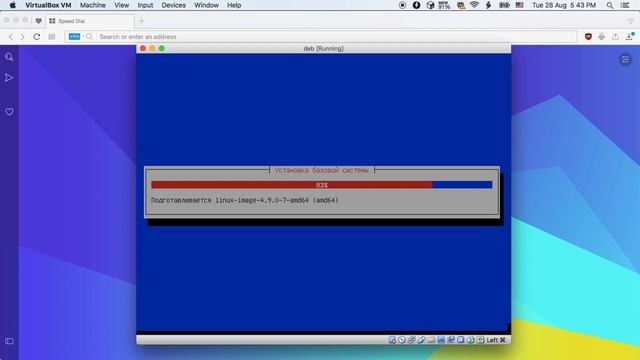640x360 pixels.
Task: Open Speed Dial start page grid icon
Action: tap(52, 37)
